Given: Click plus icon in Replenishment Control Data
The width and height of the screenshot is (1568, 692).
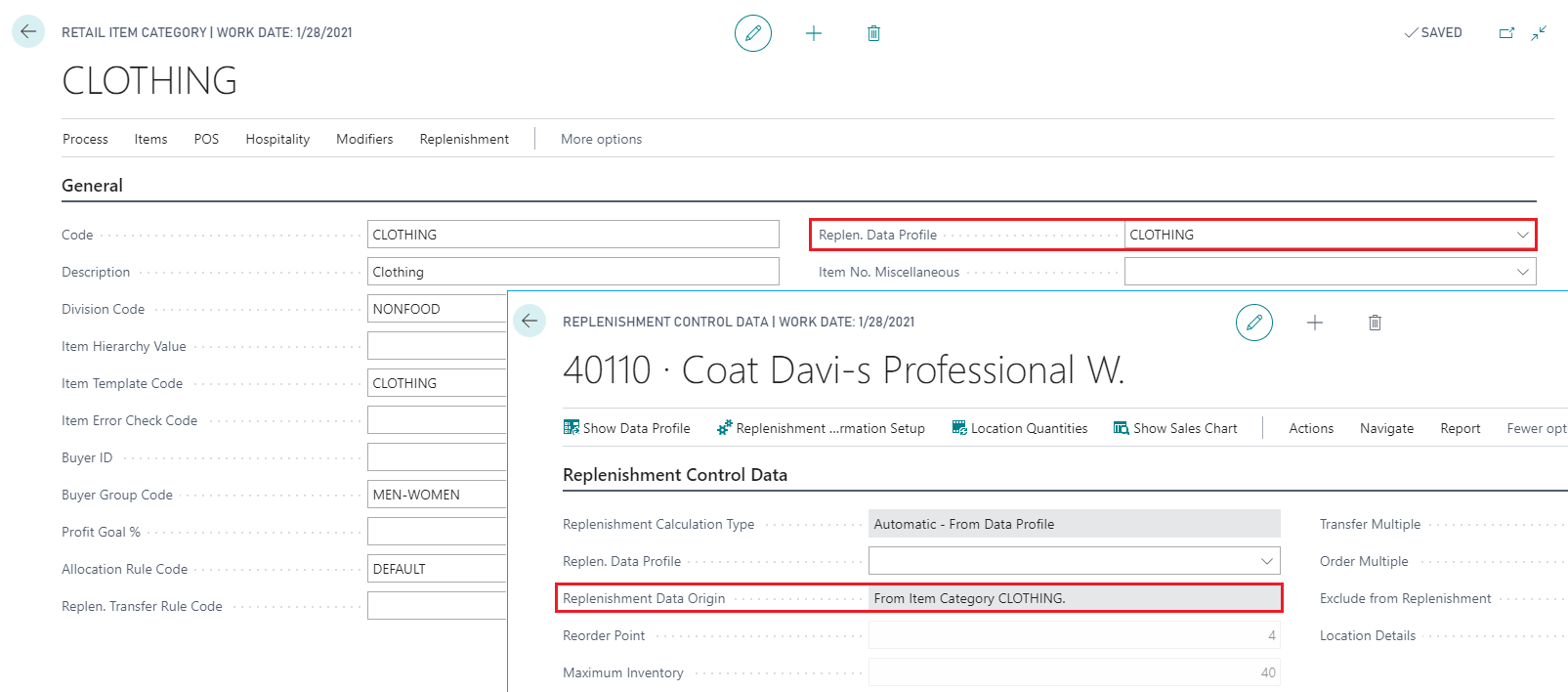Looking at the screenshot, I should 1315,323.
